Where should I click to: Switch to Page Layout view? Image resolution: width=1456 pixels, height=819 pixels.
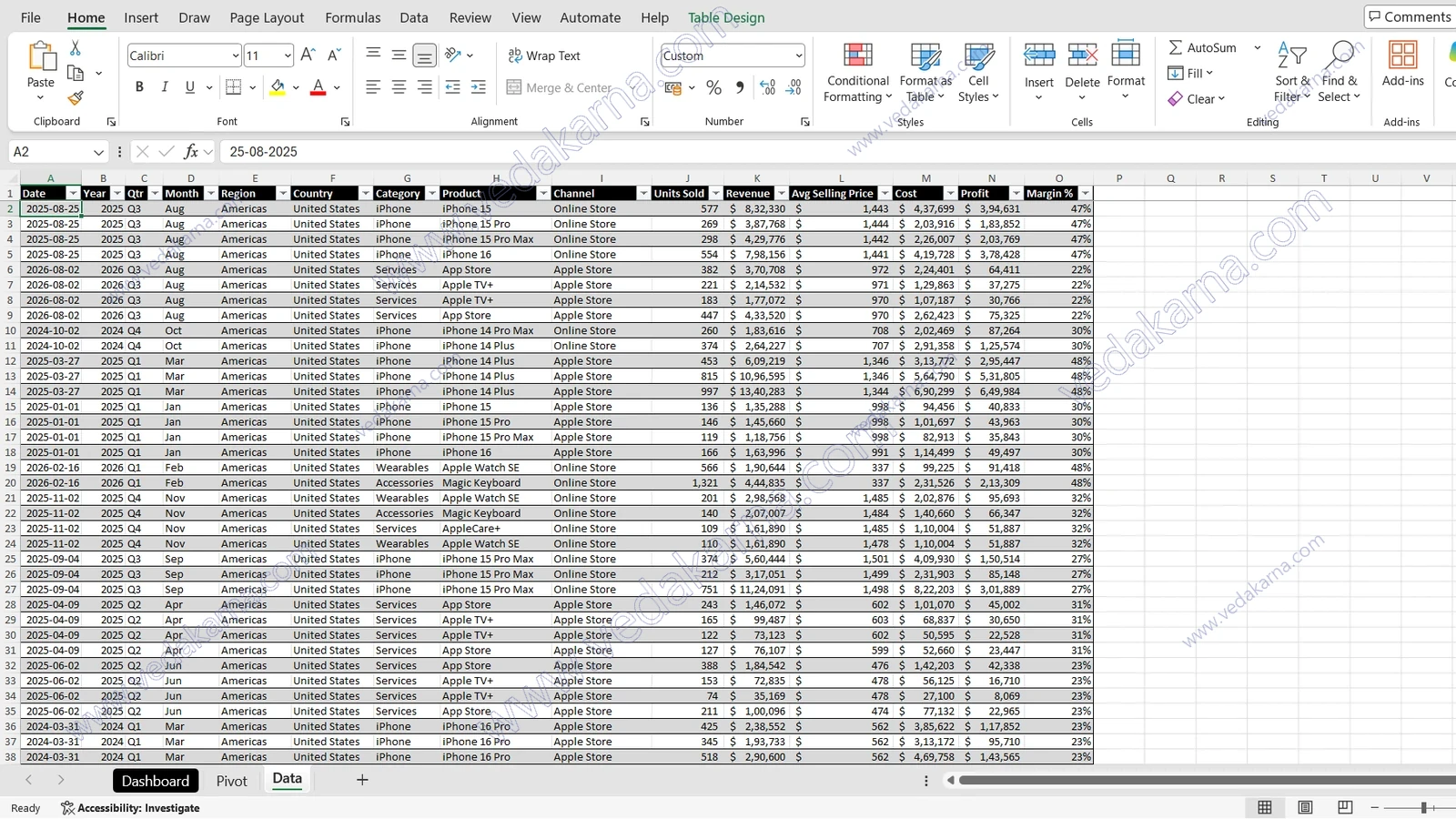click(1305, 807)
